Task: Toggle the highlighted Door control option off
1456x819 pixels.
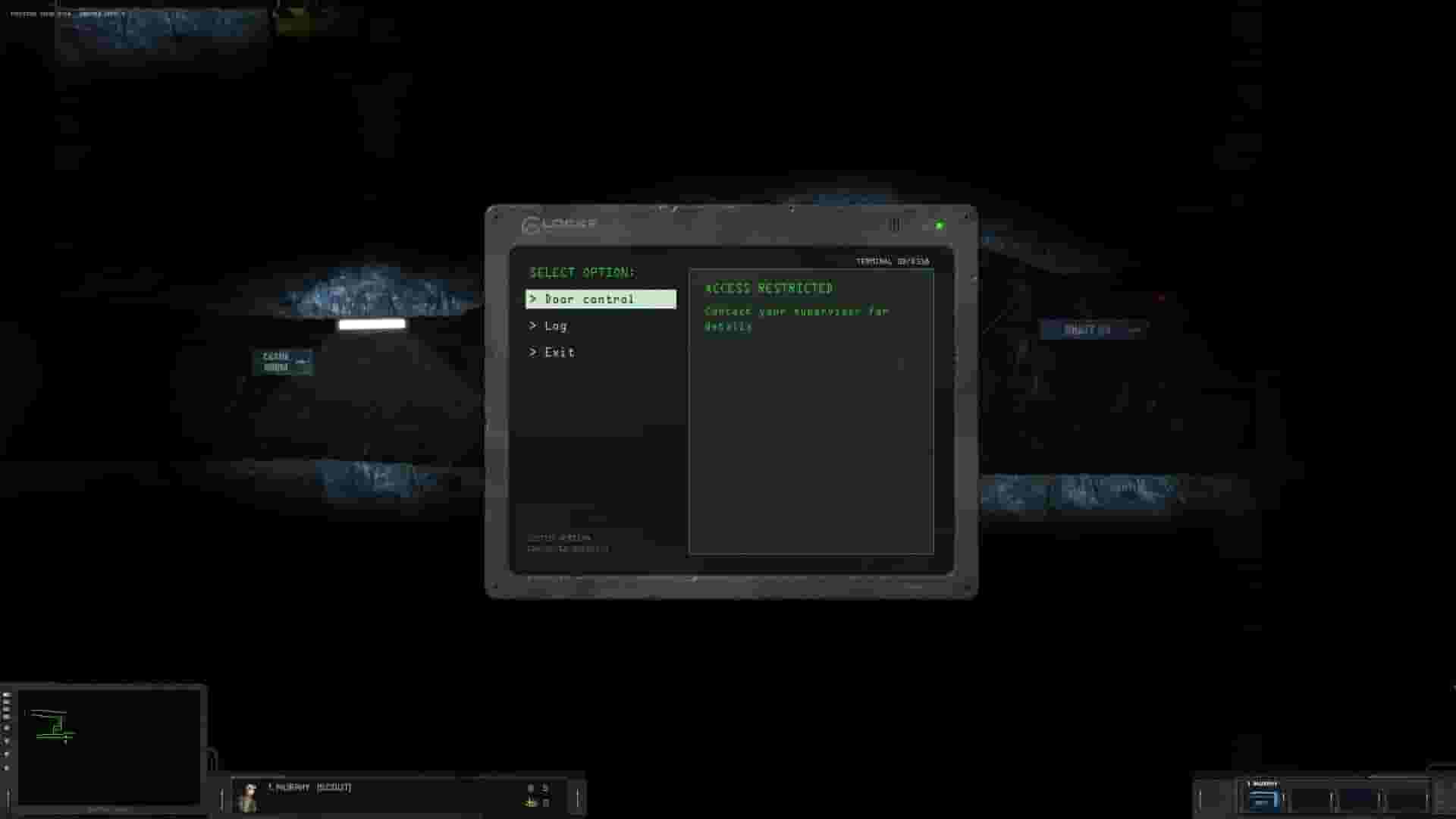Action: pyautogui.click(x=599, y=299)
